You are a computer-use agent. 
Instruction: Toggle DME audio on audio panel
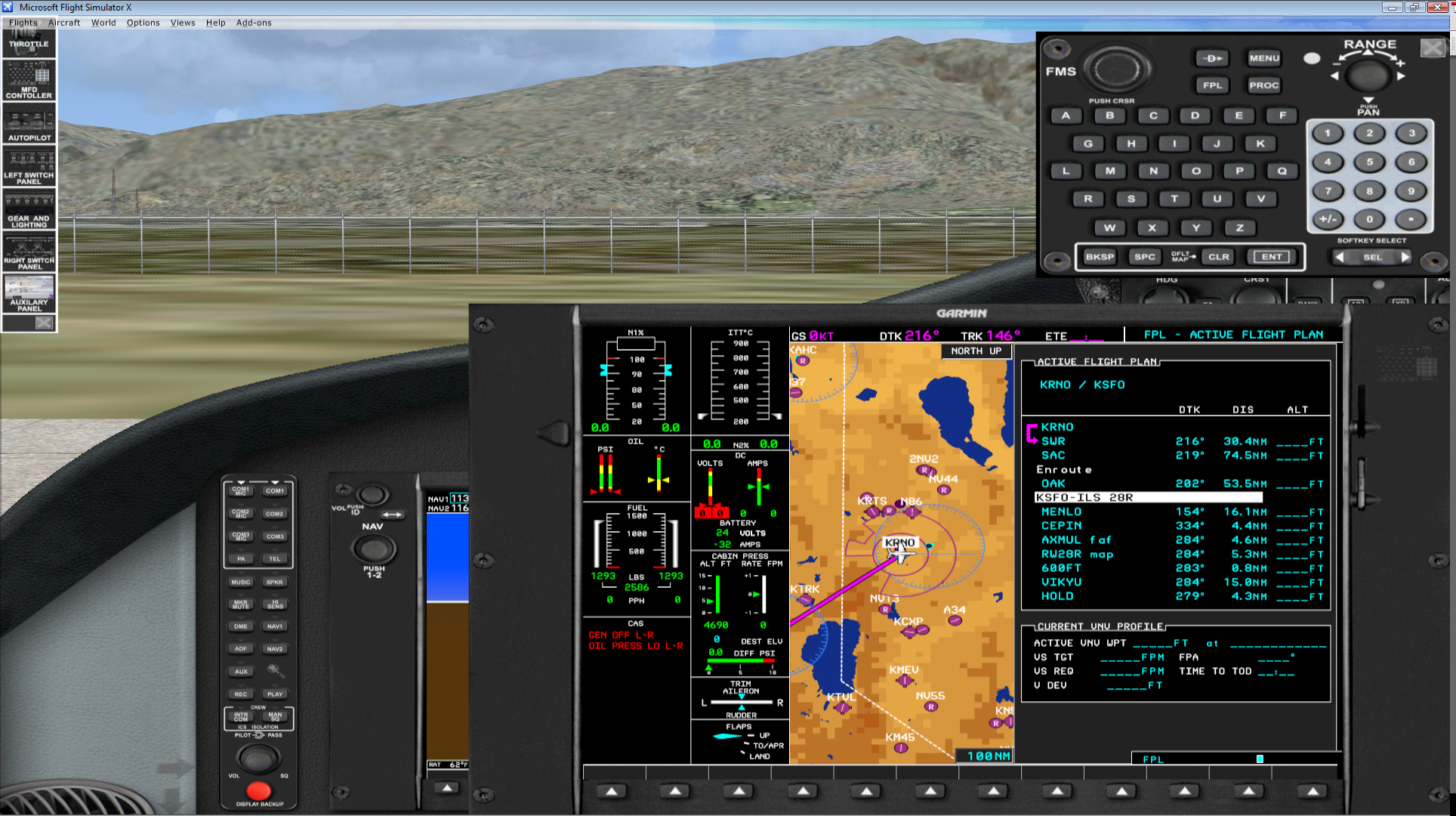tap(241, 626)
